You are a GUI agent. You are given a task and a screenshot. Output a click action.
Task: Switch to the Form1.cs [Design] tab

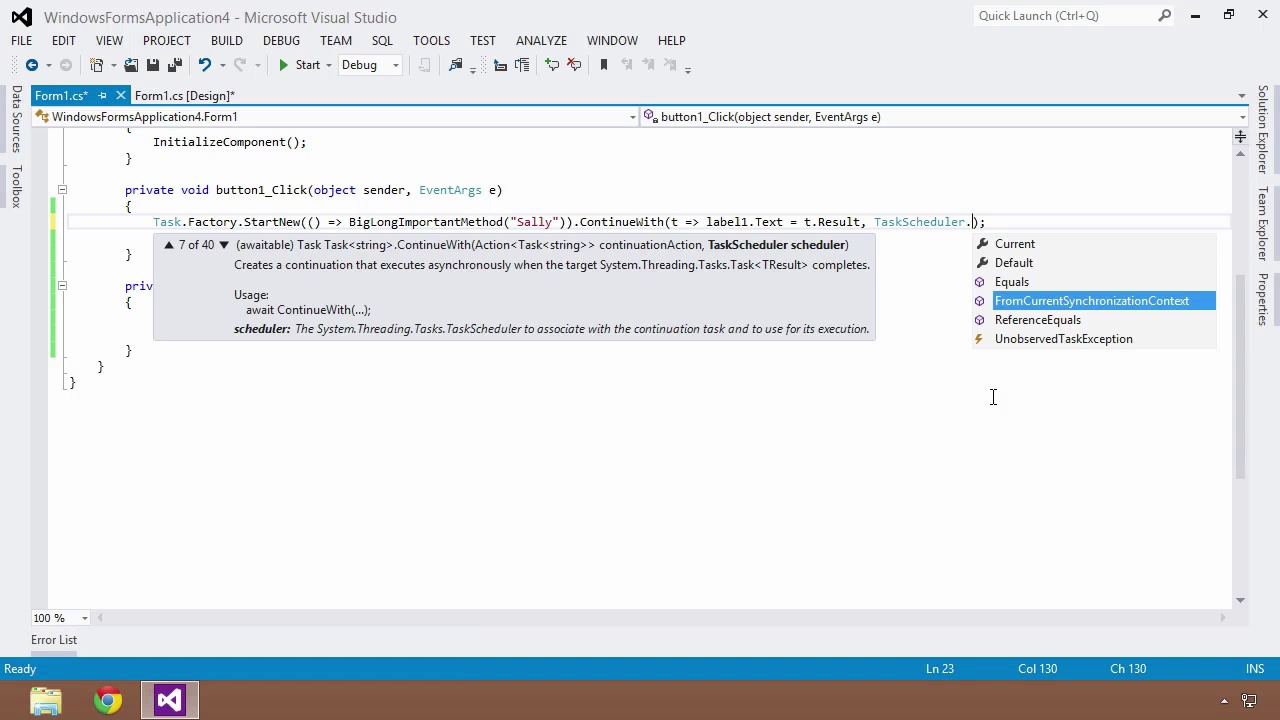(184, 96)
